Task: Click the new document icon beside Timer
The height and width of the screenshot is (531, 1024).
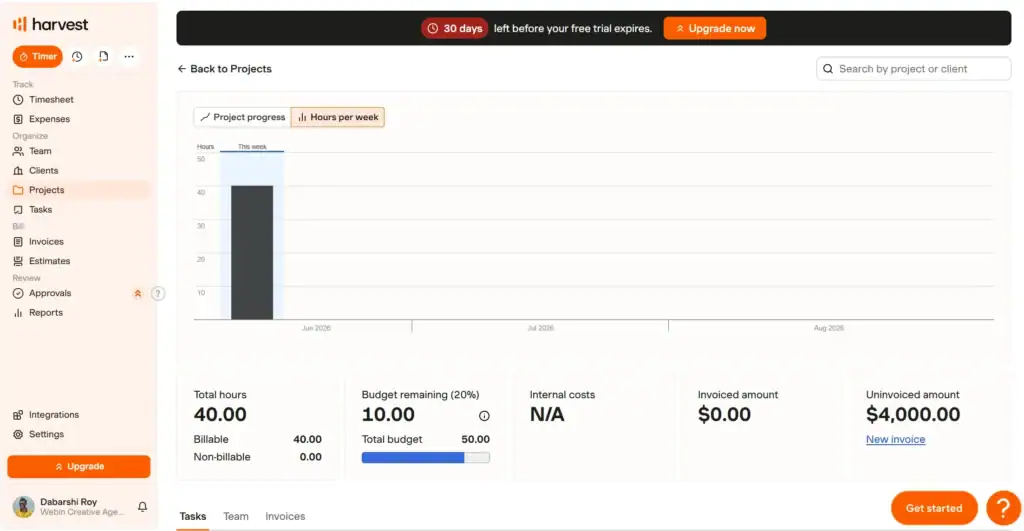Action: pyautogui.click(x=103, y=56)
